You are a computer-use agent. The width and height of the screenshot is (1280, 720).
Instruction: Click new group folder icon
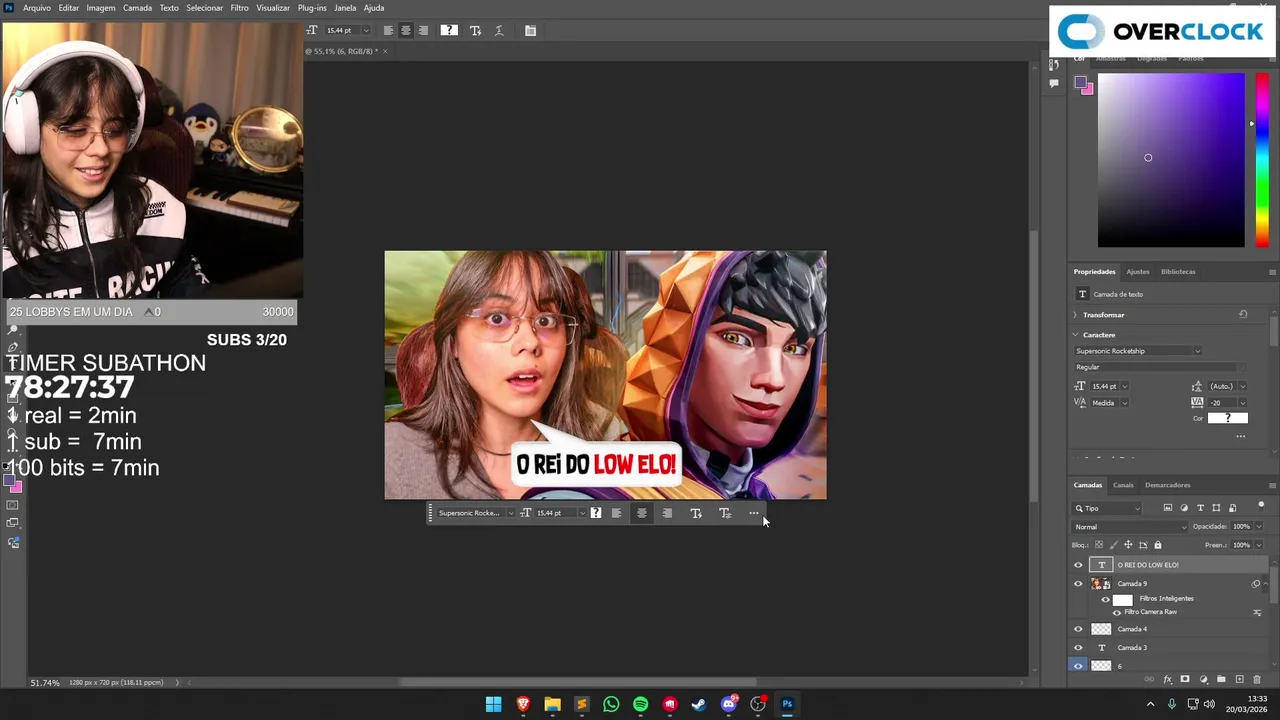coord(1221,680)
